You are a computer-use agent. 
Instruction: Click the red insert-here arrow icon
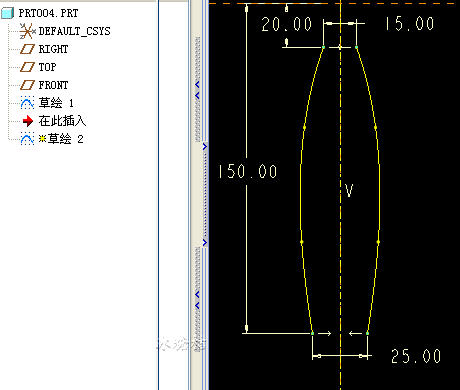pos(28,121)
